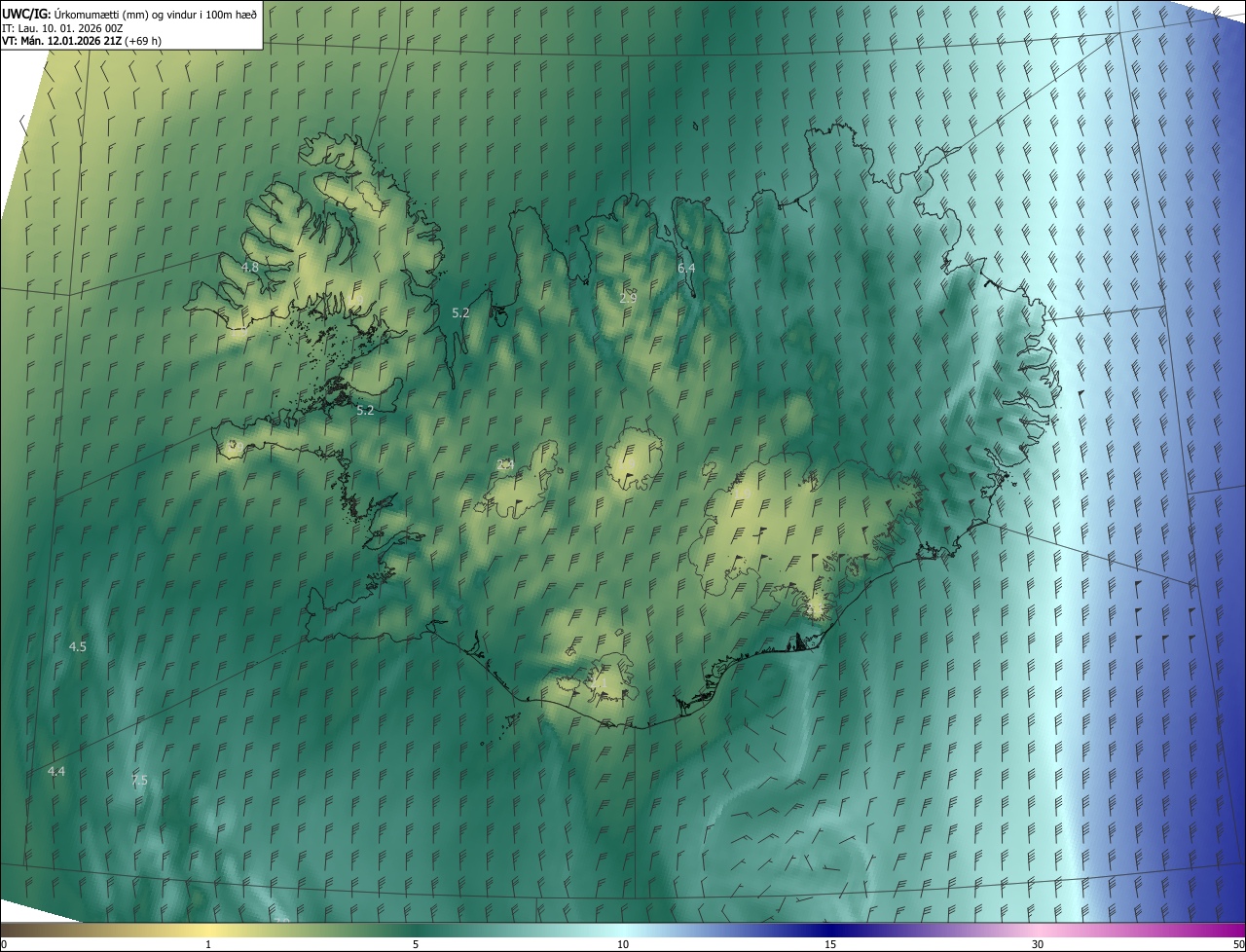Viewport: 1246px width, 952px height.
Task: Click the 'VT: Mán. 12.01.2026 21Z (+69 h)' line
Action: 82,41
